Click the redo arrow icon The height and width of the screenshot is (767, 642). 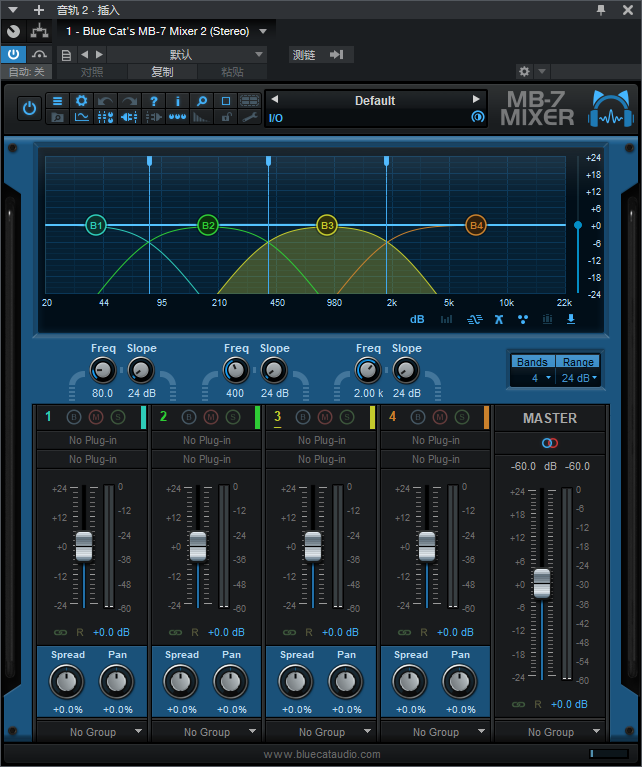[x=129, y=101]
